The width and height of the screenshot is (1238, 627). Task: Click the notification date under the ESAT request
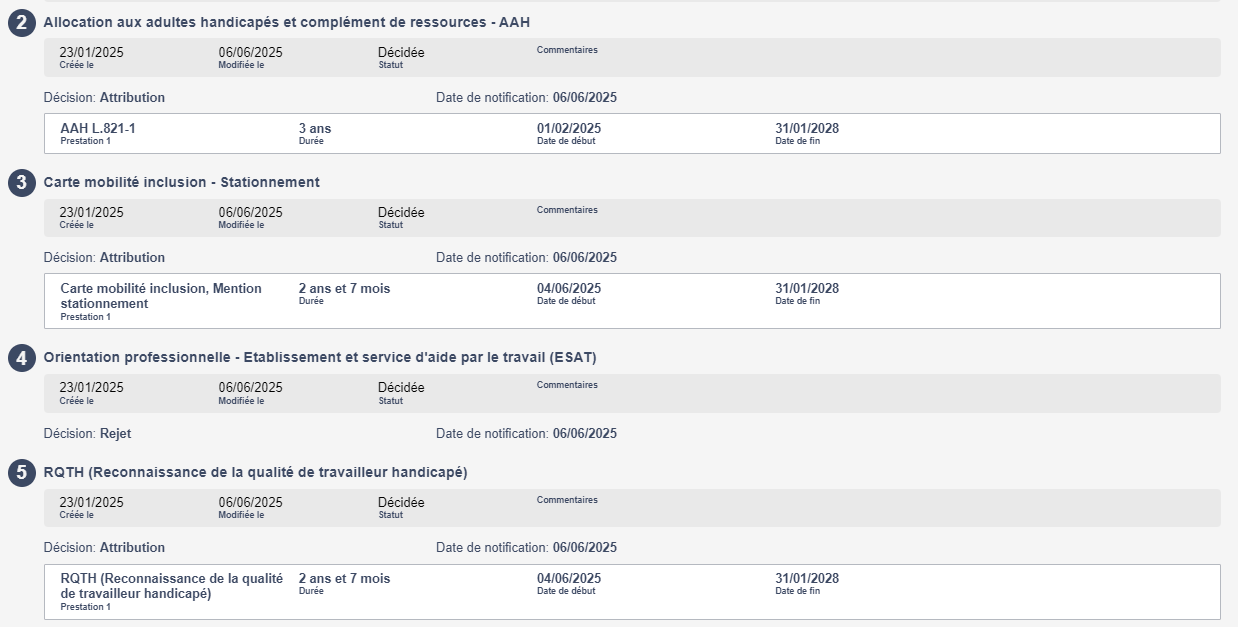[584, 434]
